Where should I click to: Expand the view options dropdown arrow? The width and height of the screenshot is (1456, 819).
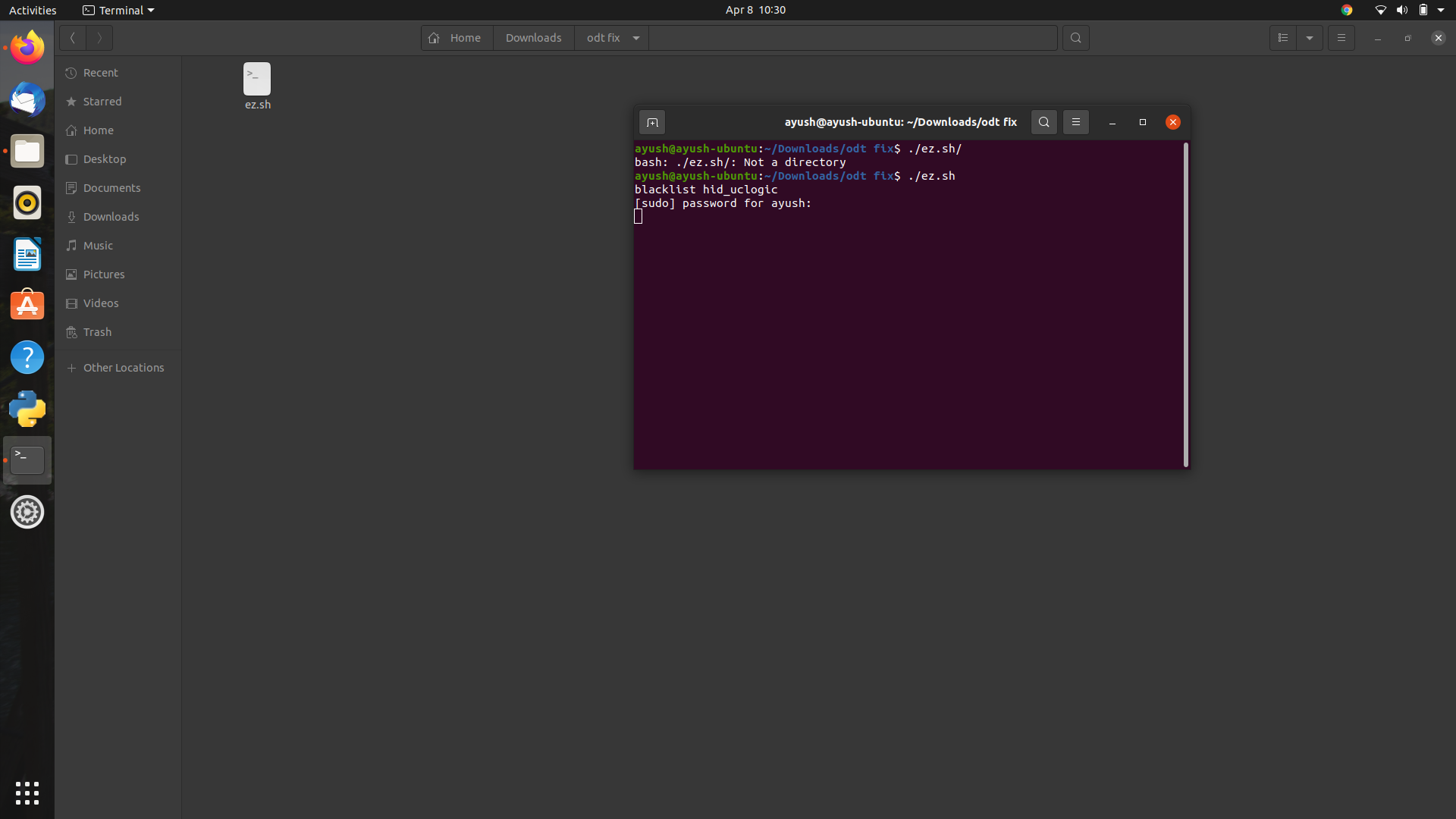(x=1310, y=38)
